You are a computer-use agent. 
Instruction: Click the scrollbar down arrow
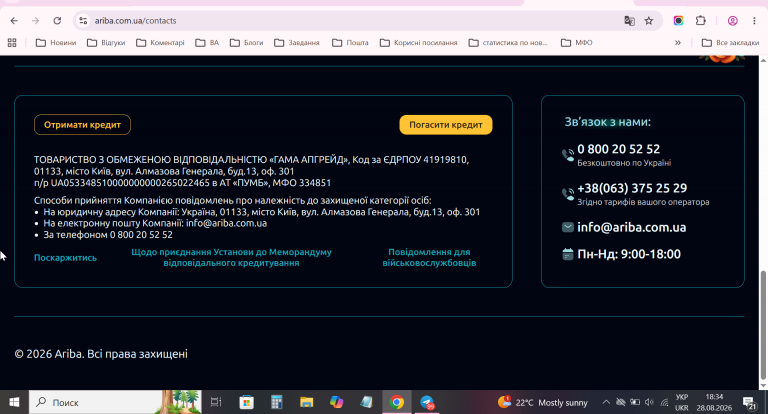pos(763,386)
